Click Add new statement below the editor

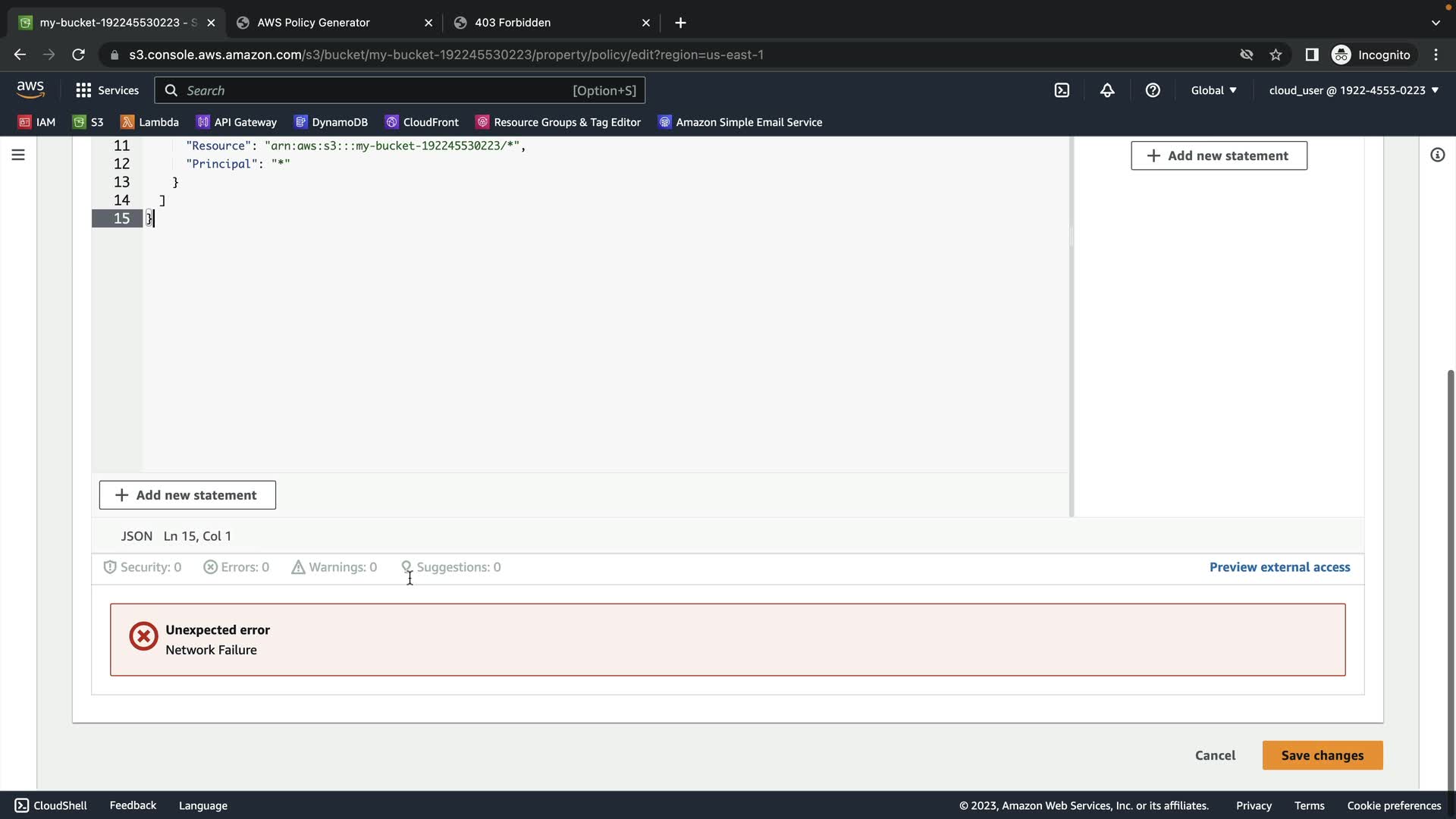[187, 495]
